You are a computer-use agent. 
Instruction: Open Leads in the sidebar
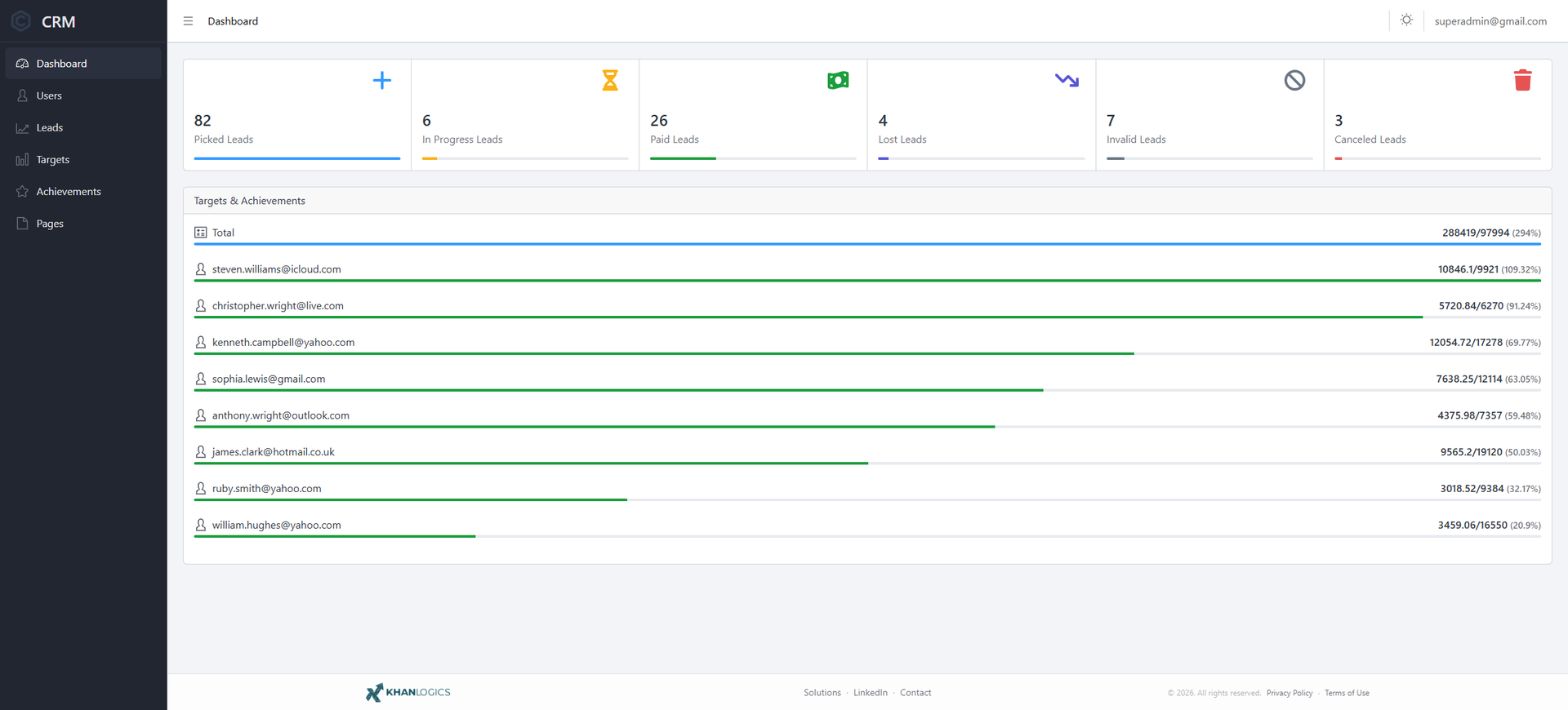tap(83, 127)
